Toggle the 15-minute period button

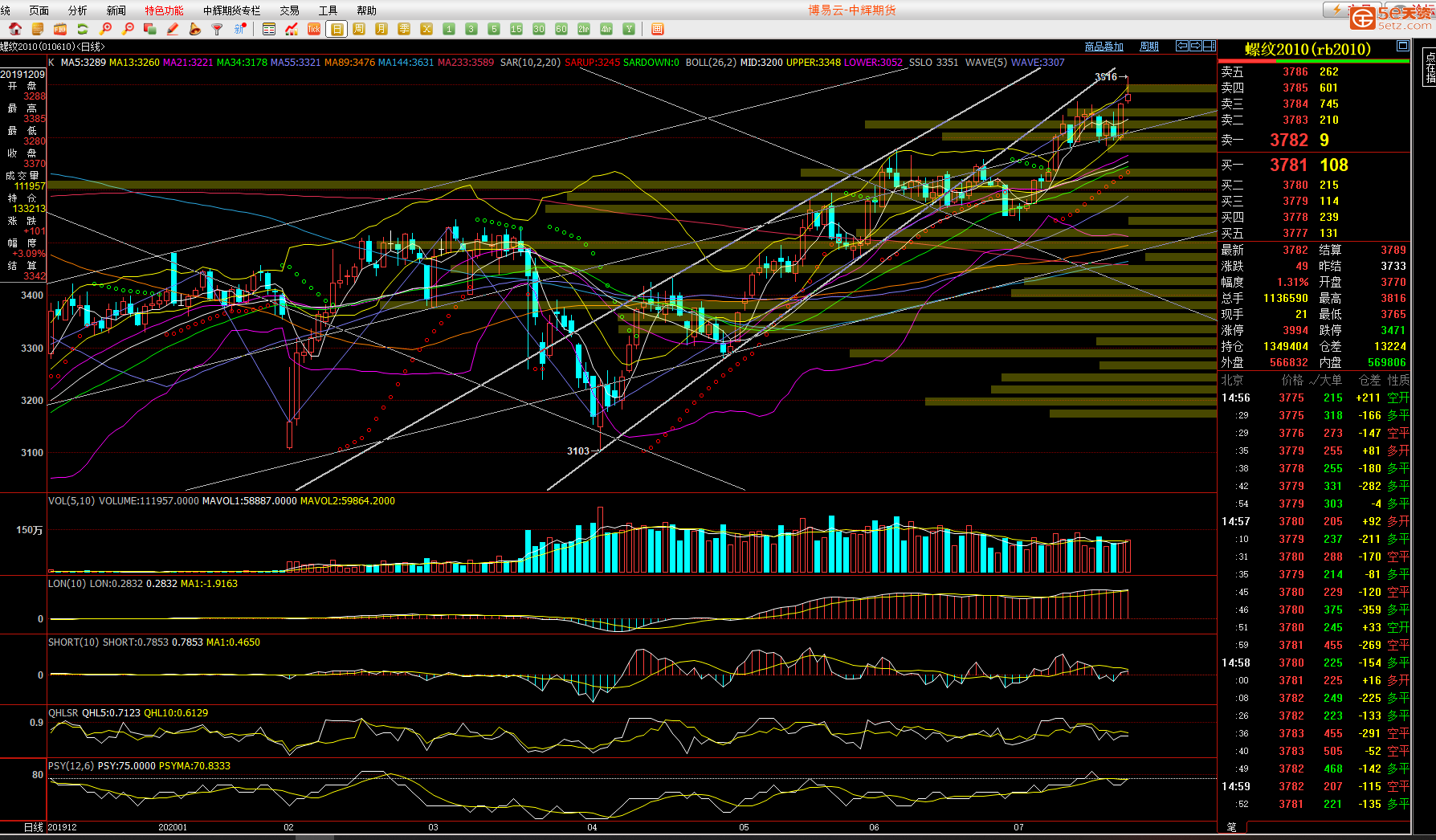coord(516,29)
